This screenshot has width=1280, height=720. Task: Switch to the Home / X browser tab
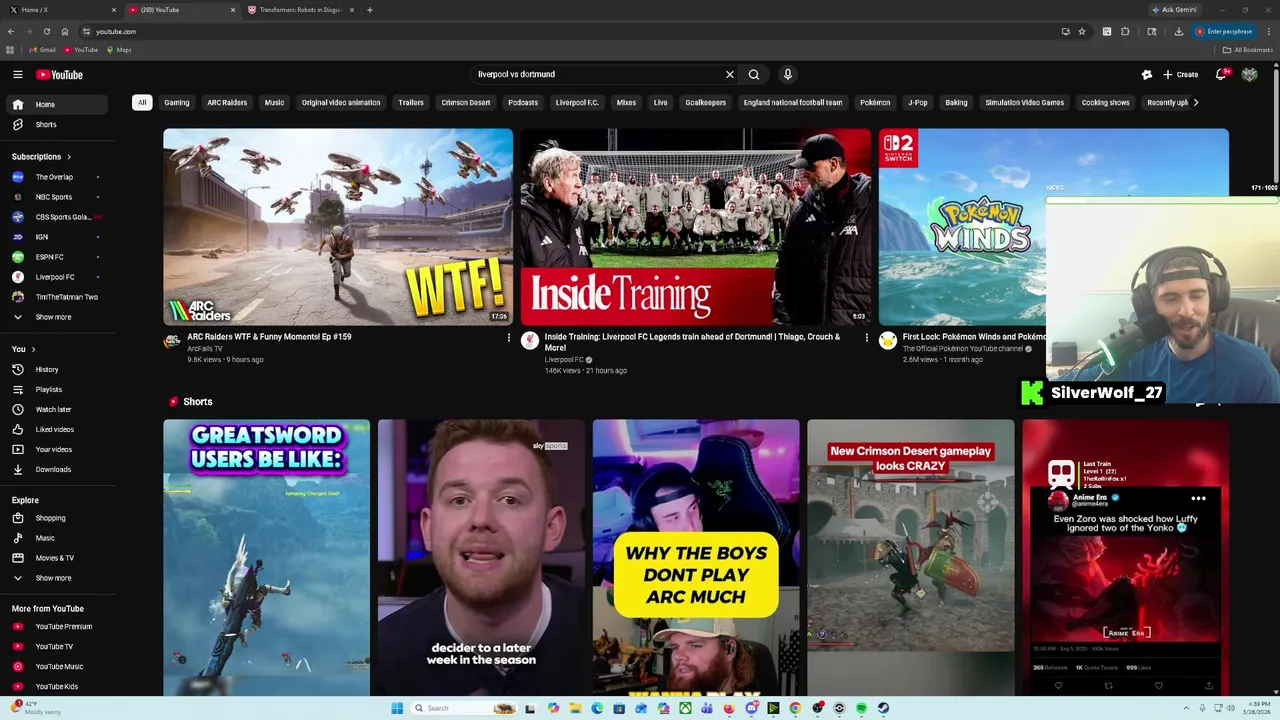pos(60,10)
